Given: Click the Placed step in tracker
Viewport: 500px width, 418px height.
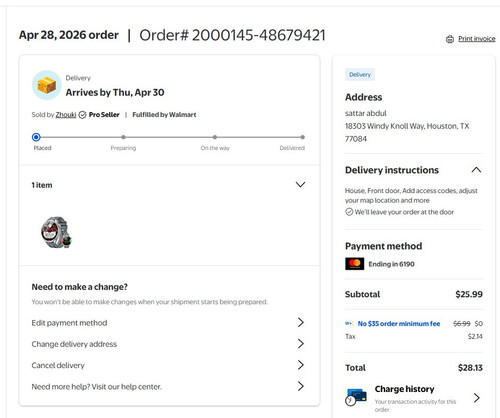Looking at the screenshot, I should (x=36, y=137).
